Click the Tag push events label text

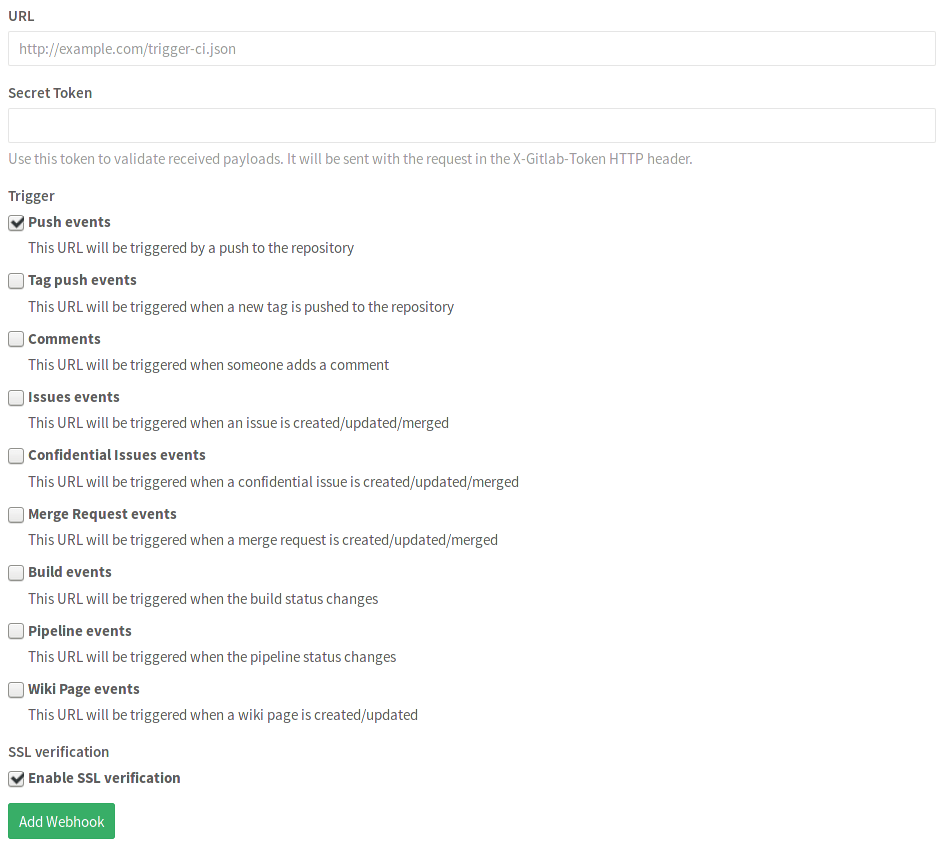[82, 281]
